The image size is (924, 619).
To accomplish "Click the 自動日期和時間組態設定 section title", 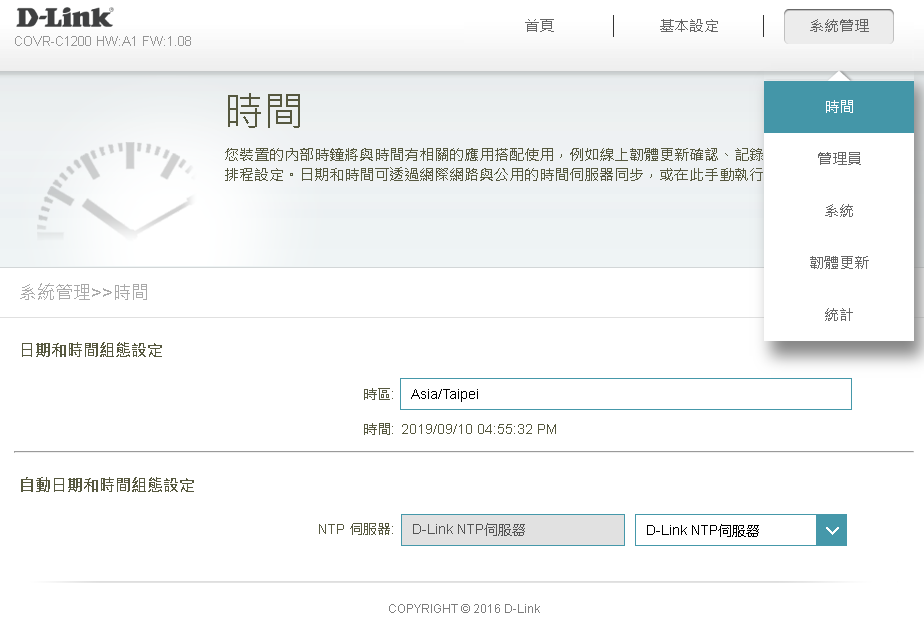I will [107, 485].
